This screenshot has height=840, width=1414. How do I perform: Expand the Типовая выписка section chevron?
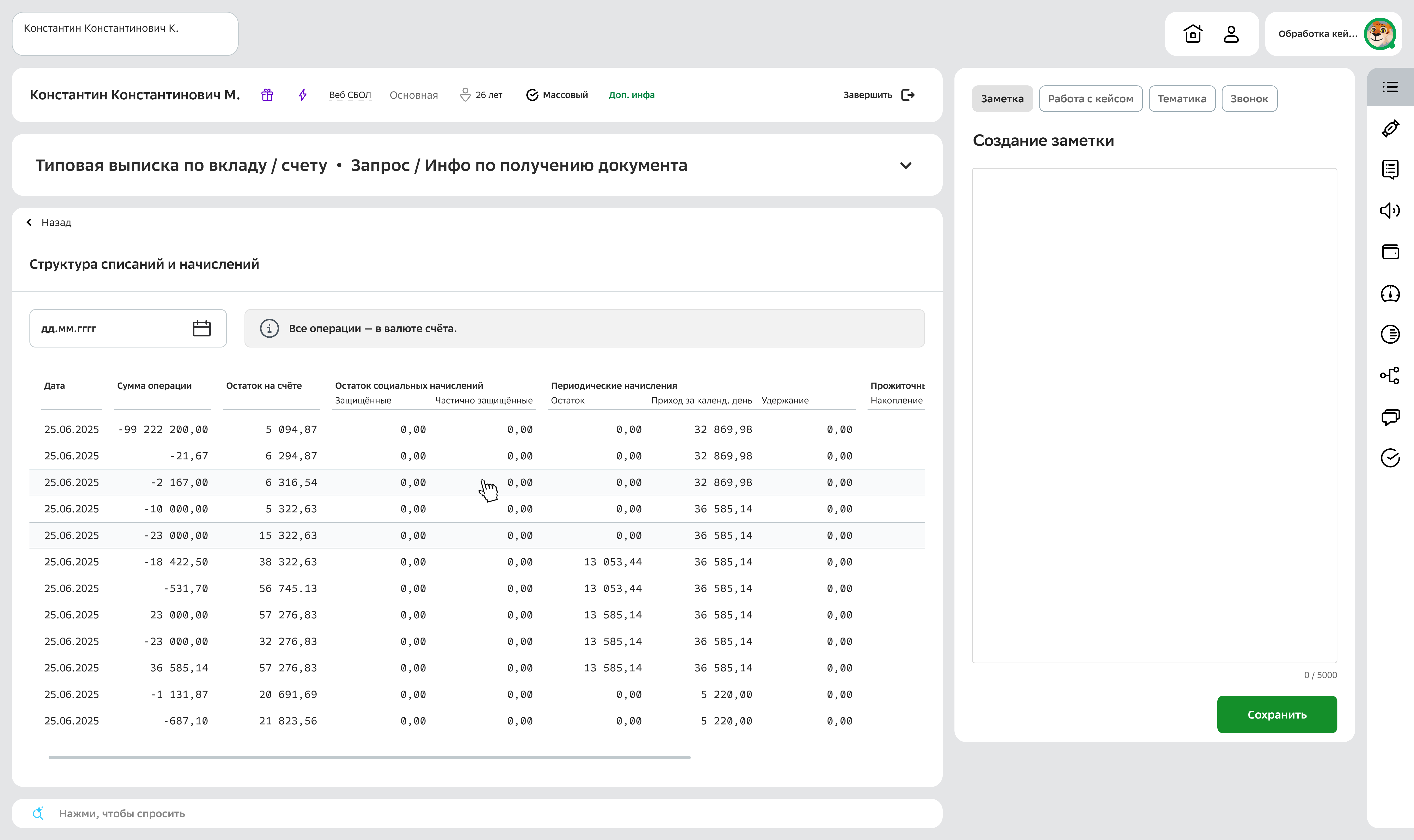(x=906, y=165)
